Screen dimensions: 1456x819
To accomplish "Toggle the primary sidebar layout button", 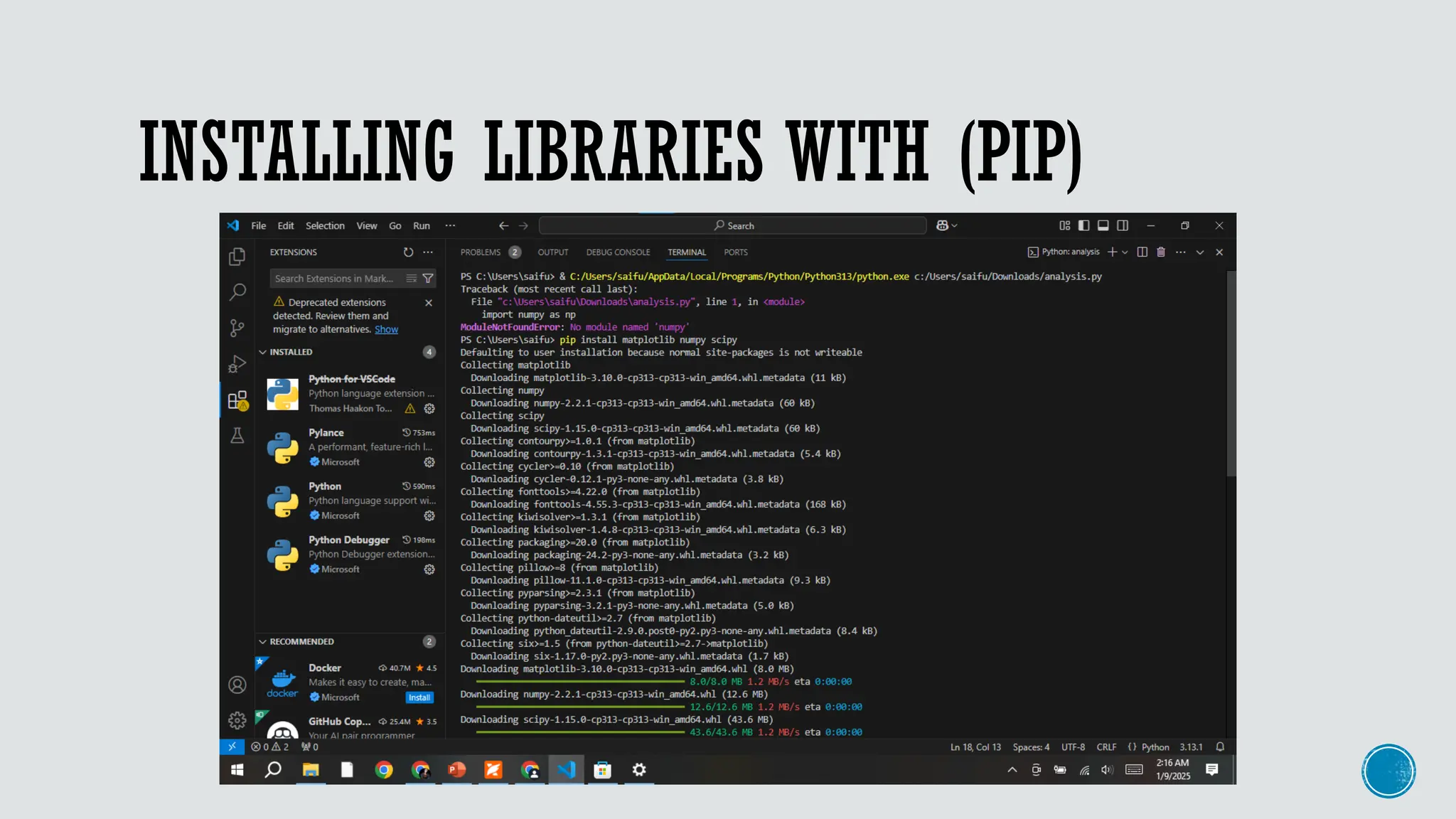I will tap(1083, 225).
